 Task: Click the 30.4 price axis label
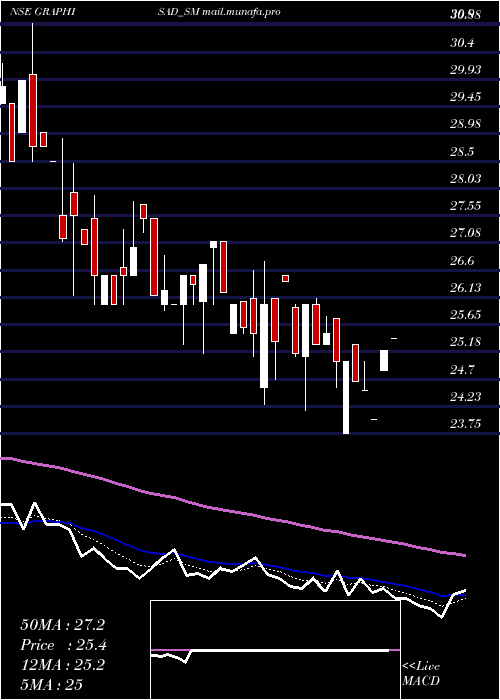click(462, 43)
